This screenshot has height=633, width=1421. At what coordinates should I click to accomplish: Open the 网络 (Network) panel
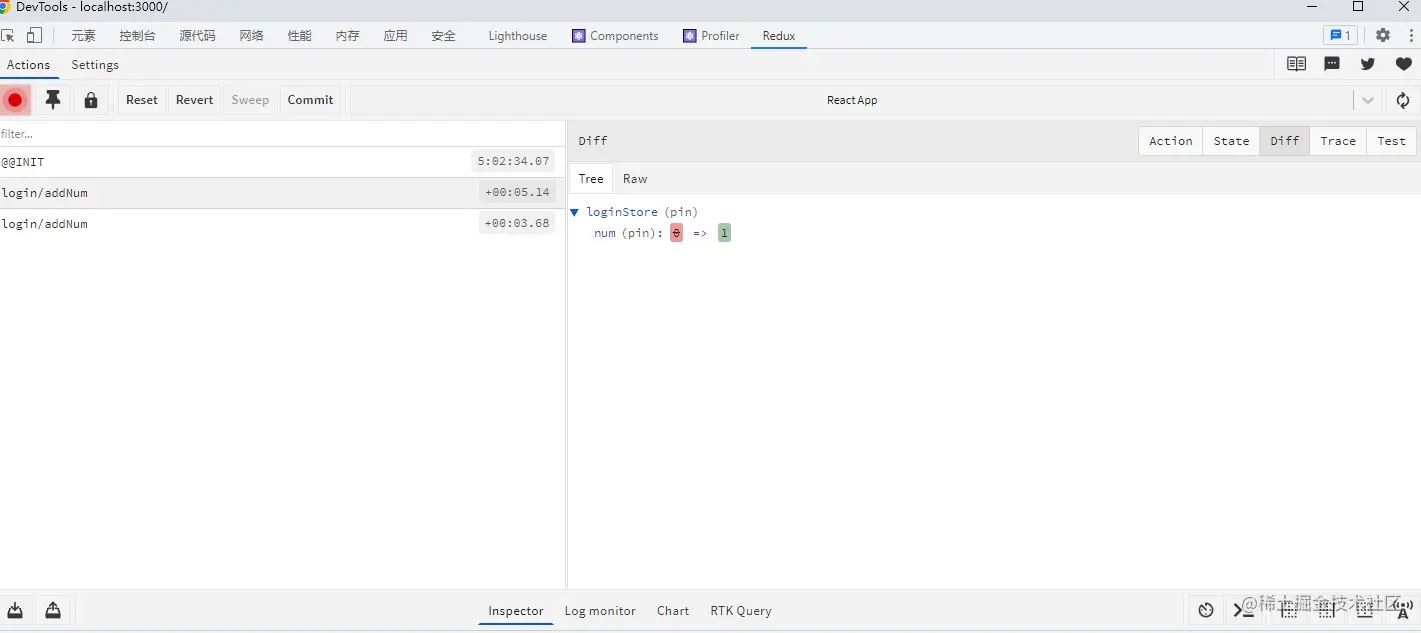click(x=251, y=36)
